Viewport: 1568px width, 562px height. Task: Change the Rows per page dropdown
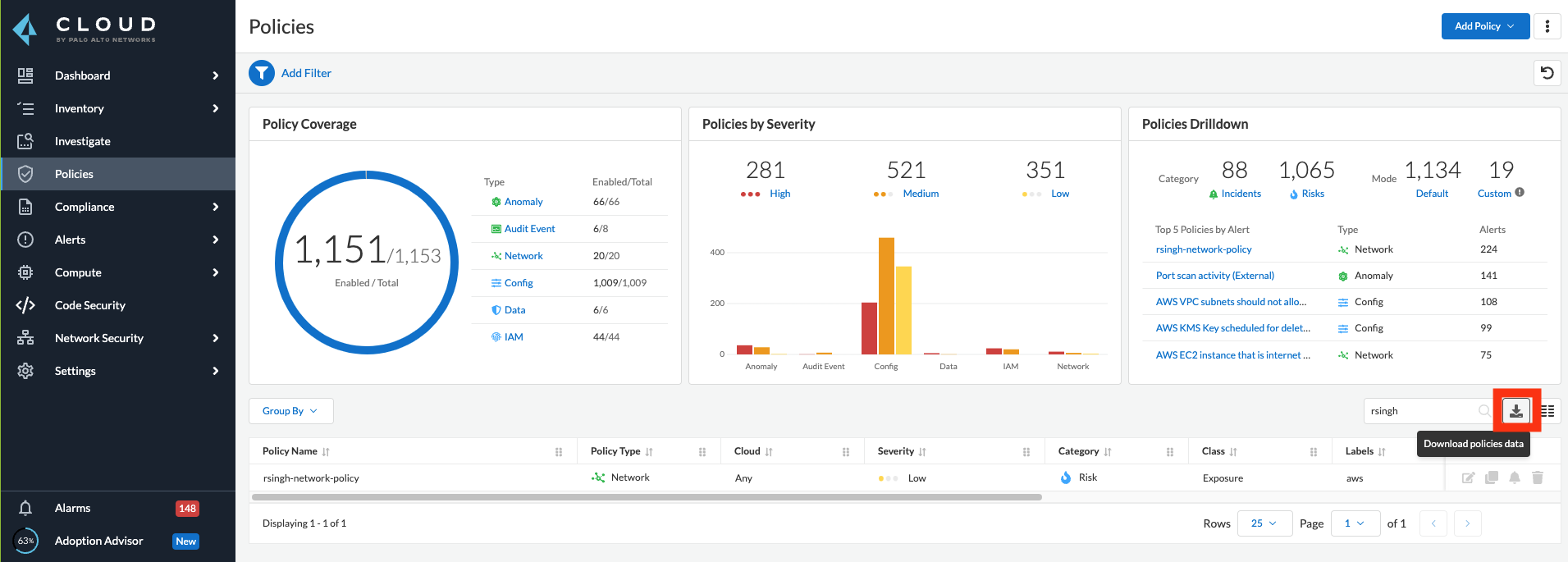tap(1264, 523)
